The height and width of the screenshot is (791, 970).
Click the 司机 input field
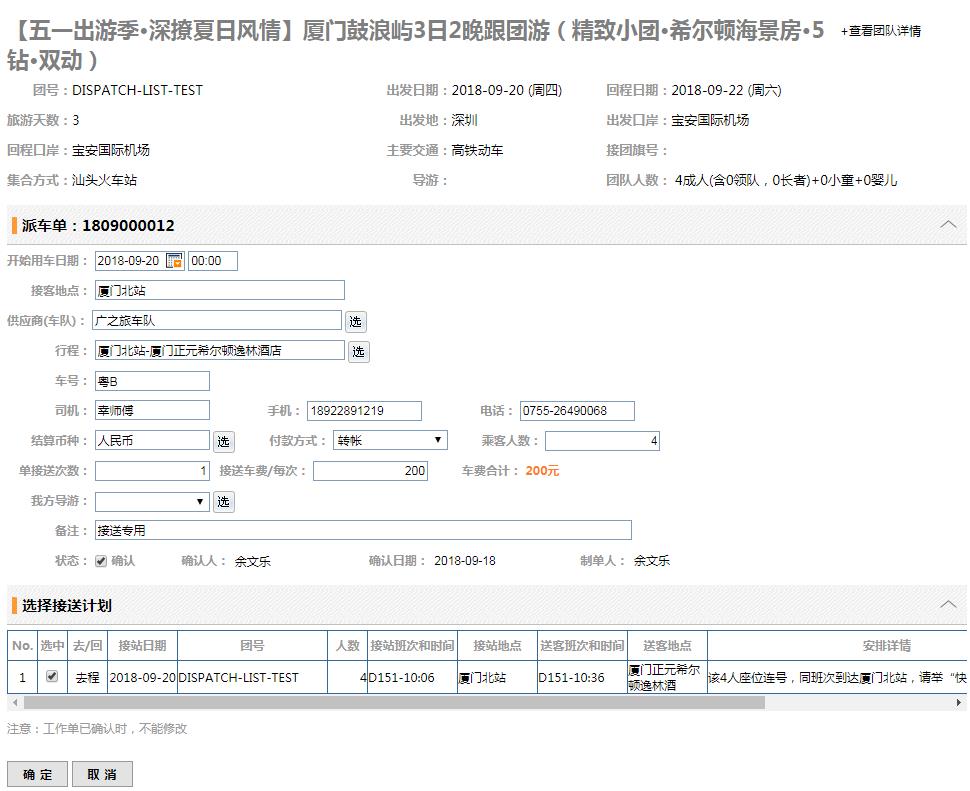pos(152,411)
